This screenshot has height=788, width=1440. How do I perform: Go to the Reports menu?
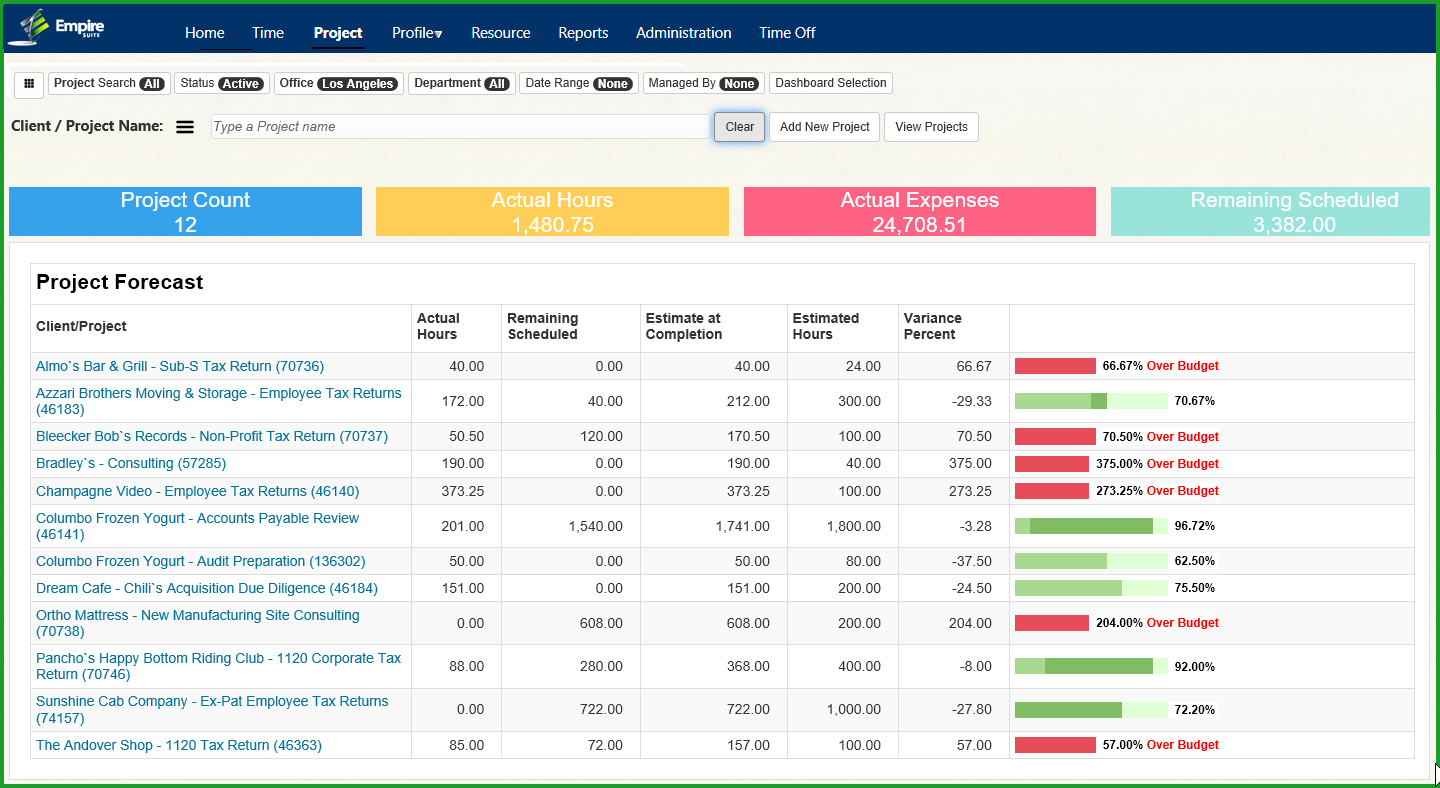point(583,33)
